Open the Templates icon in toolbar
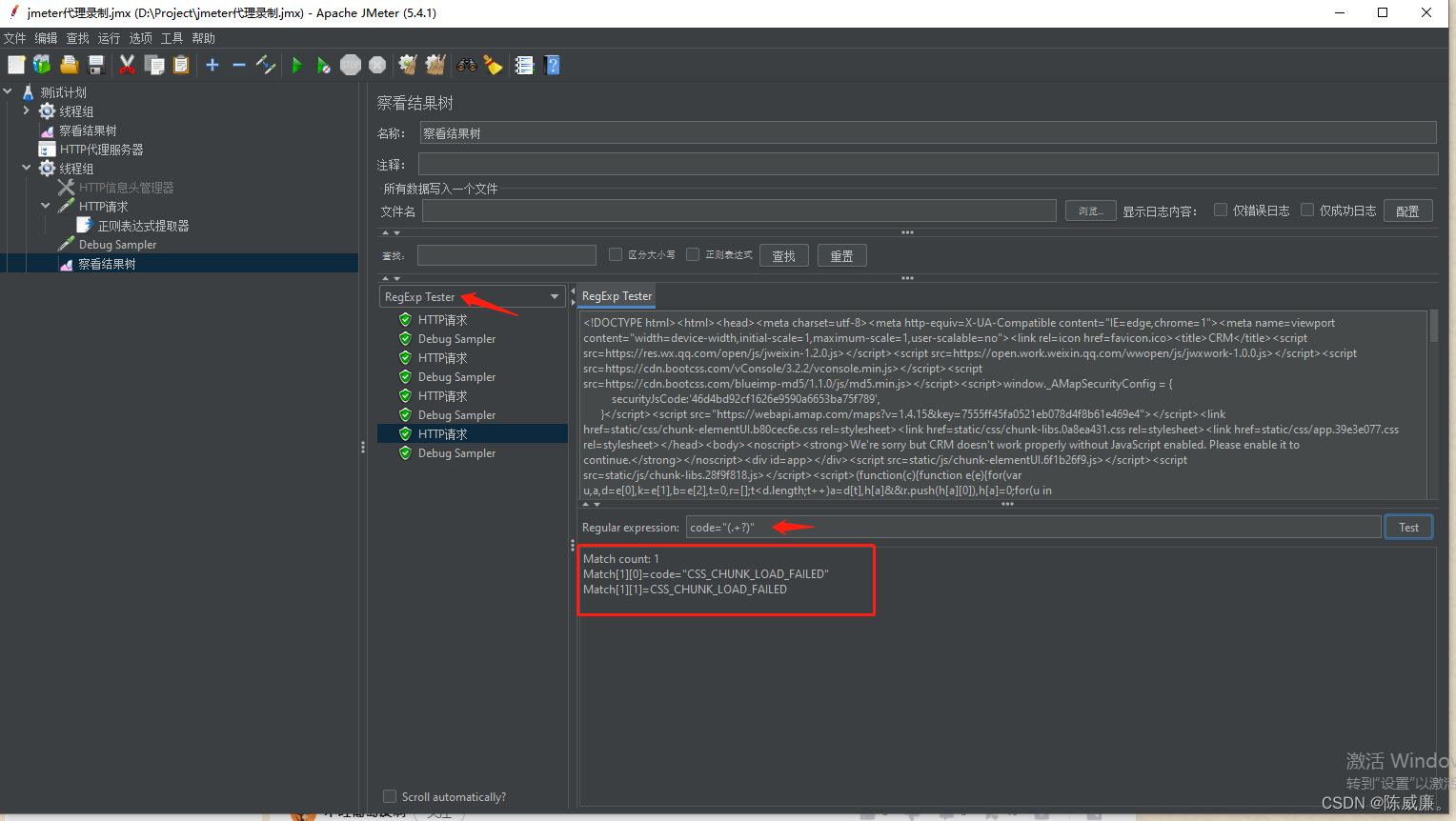This screenshot has height=821, width=1456. (42, 65)
